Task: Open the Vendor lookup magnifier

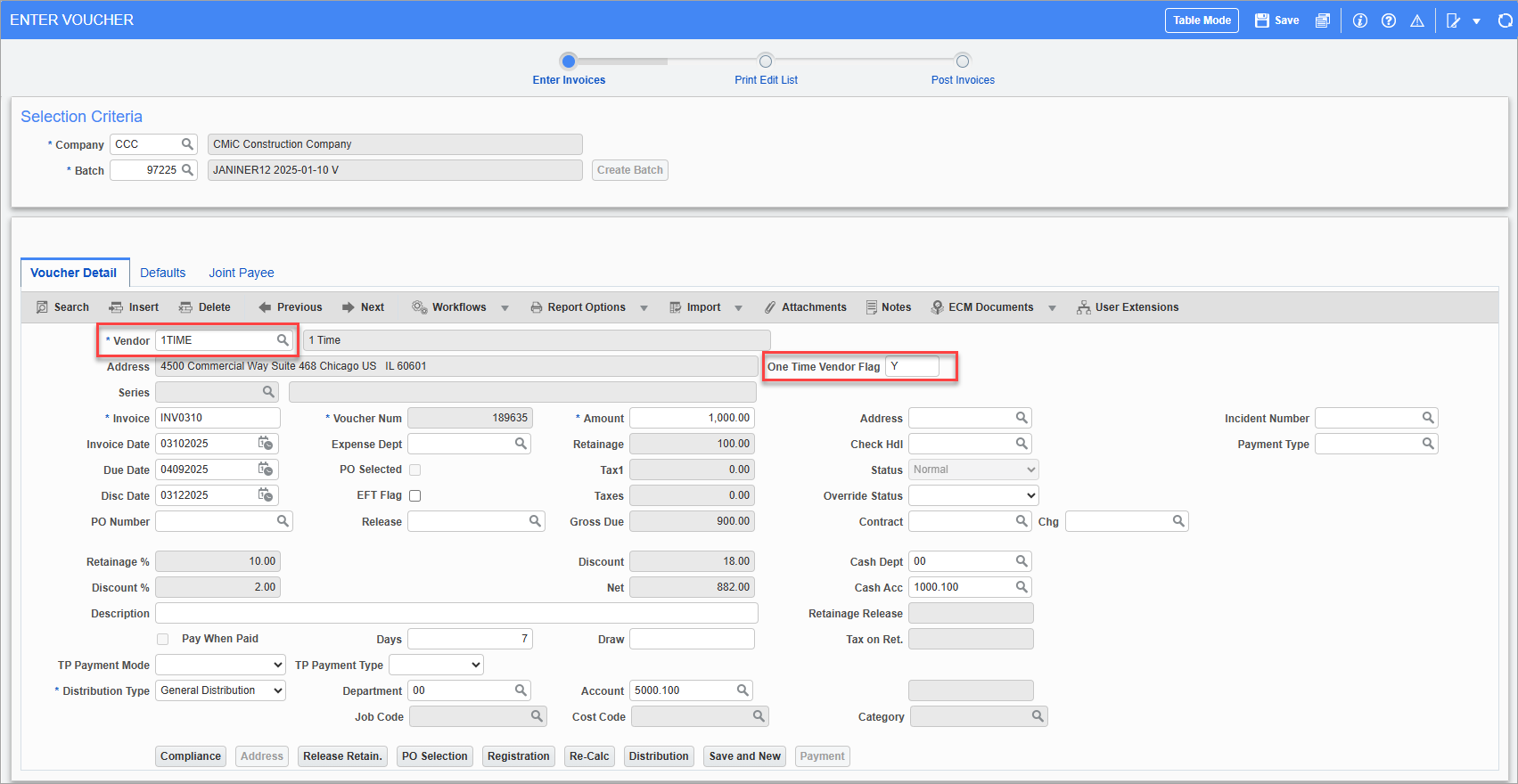Action: click(x=283, y=340)
